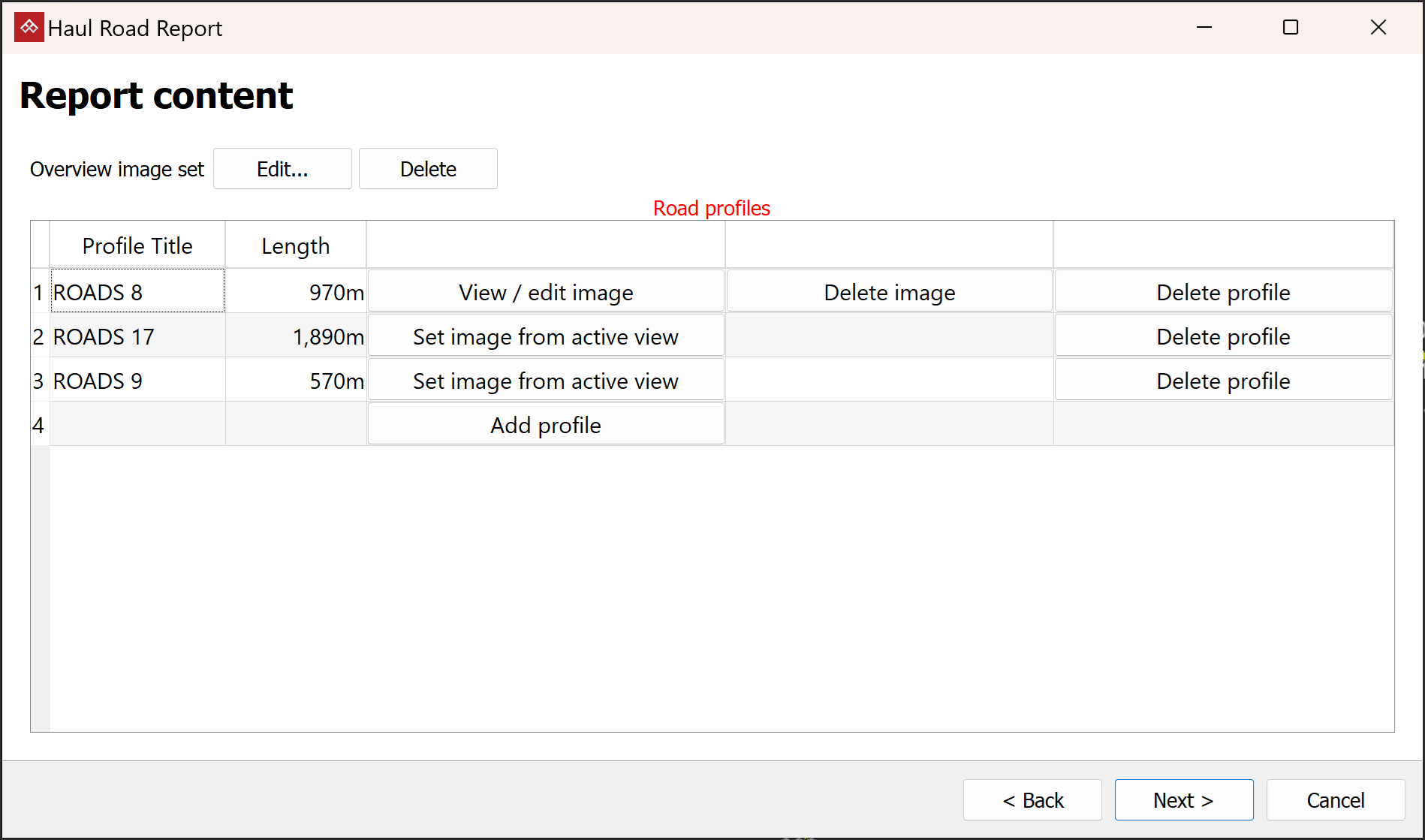Delete the ROADS 8 profile
Screen dimensions: 1425x840
(x=1223, y=292)
